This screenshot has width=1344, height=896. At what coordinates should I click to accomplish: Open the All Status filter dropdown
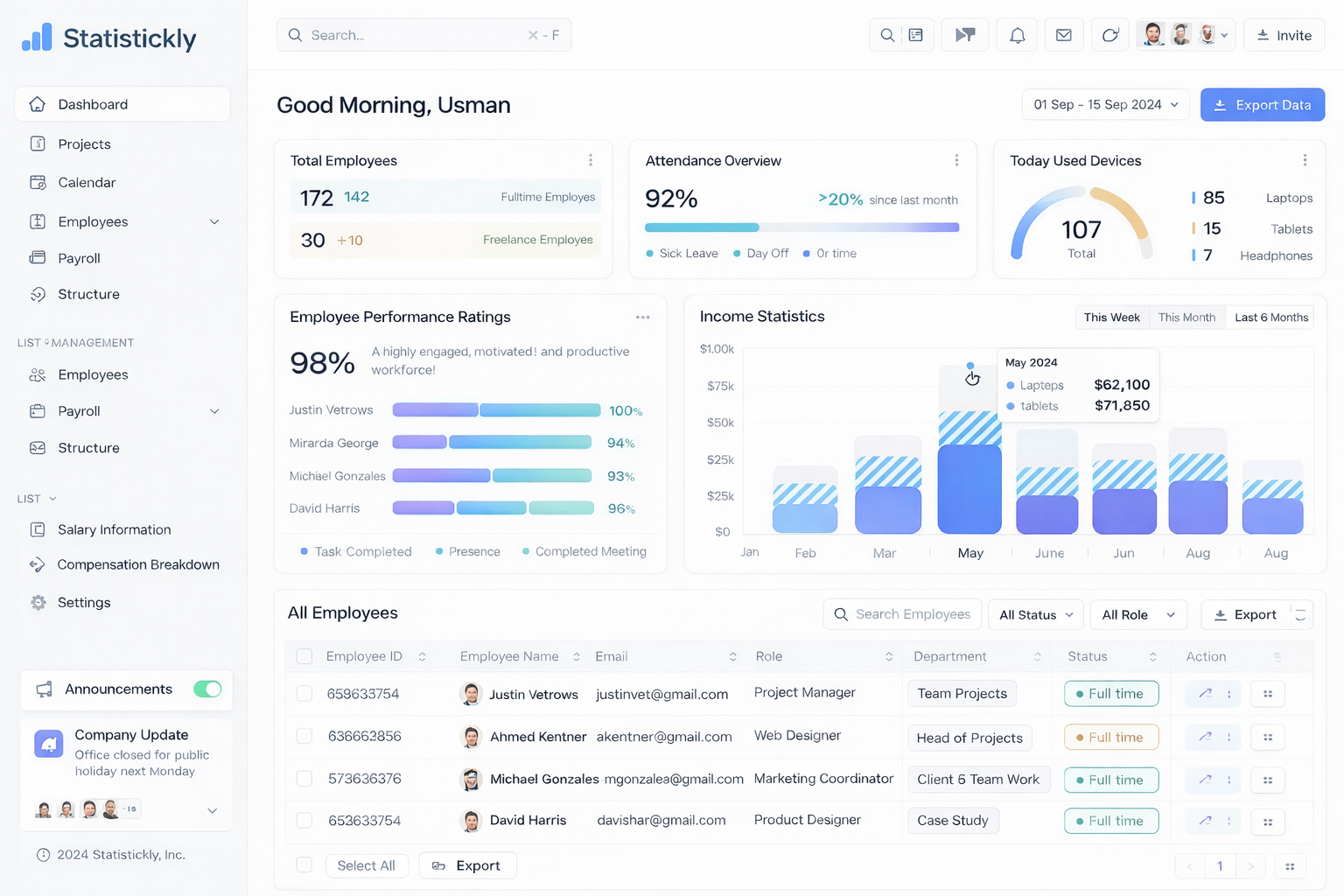(x=1035, y=614)
